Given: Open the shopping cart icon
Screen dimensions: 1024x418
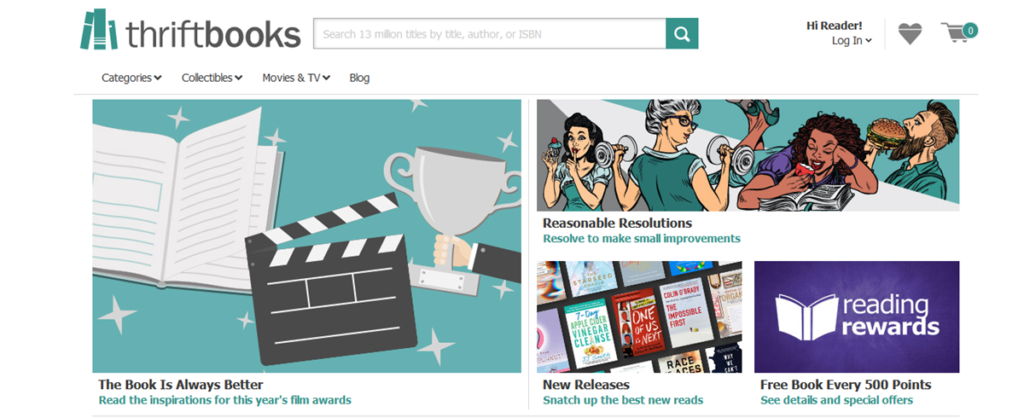Looking at the screenshot, I should tap(958, 33).
